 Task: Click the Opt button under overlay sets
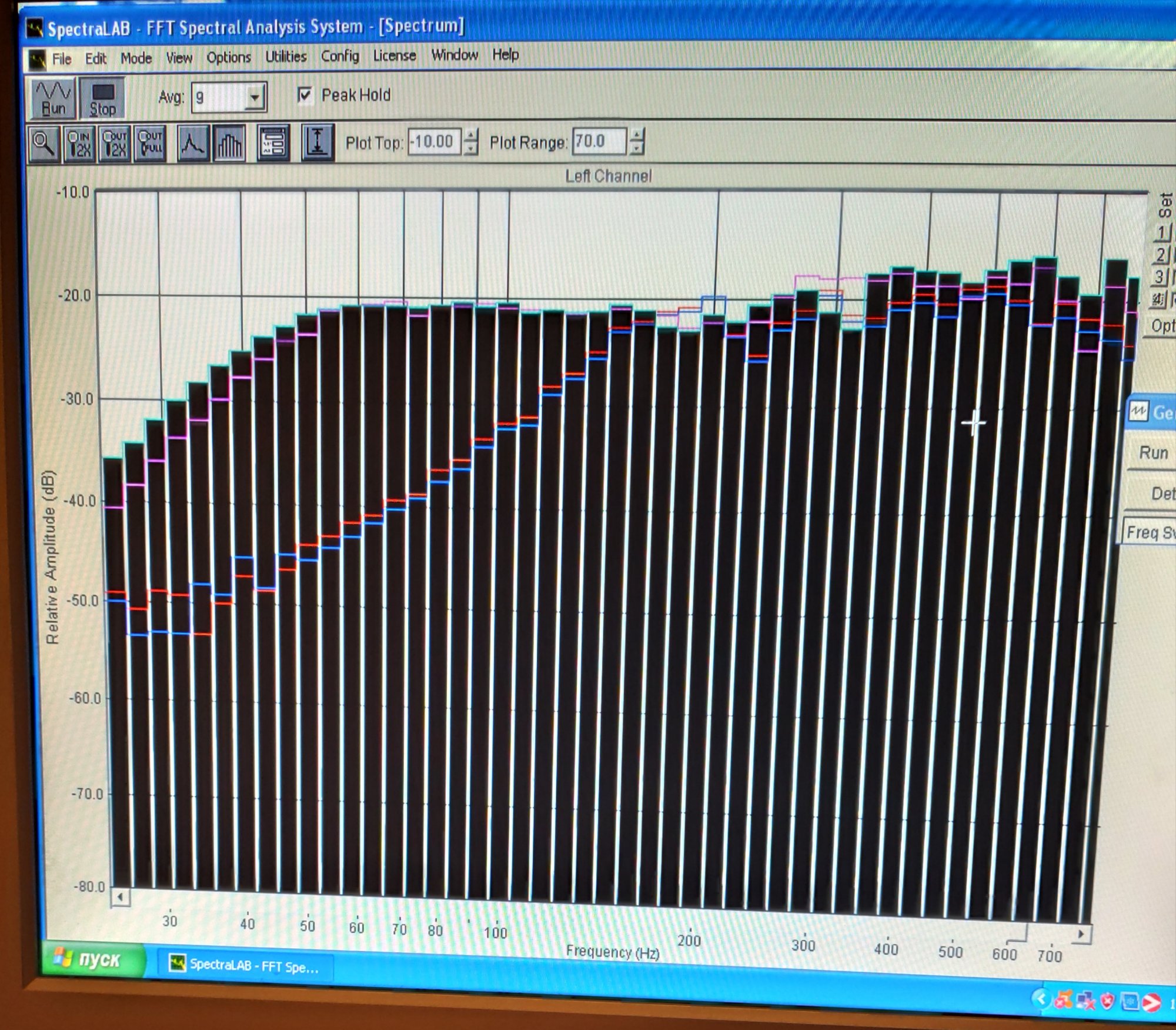1161,326
